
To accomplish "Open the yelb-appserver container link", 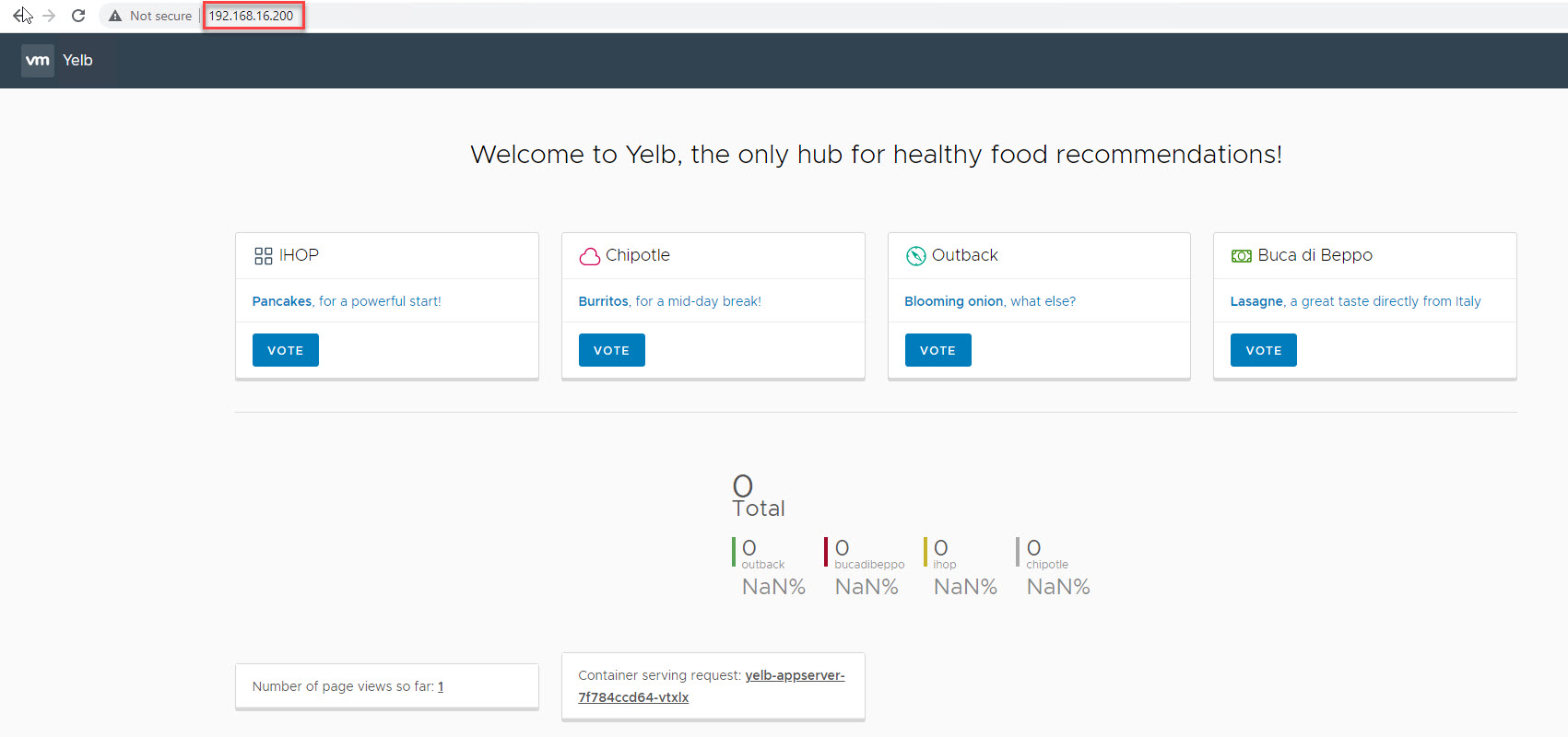I will click(x=711, y=685).
